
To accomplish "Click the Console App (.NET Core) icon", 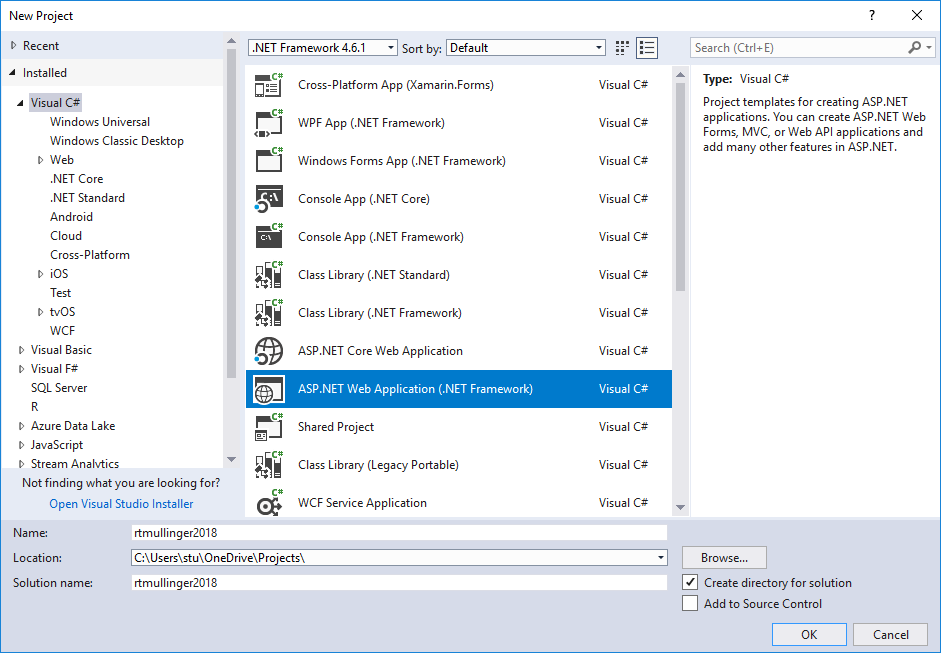I will pyautogui.click(x=268, y=199).
